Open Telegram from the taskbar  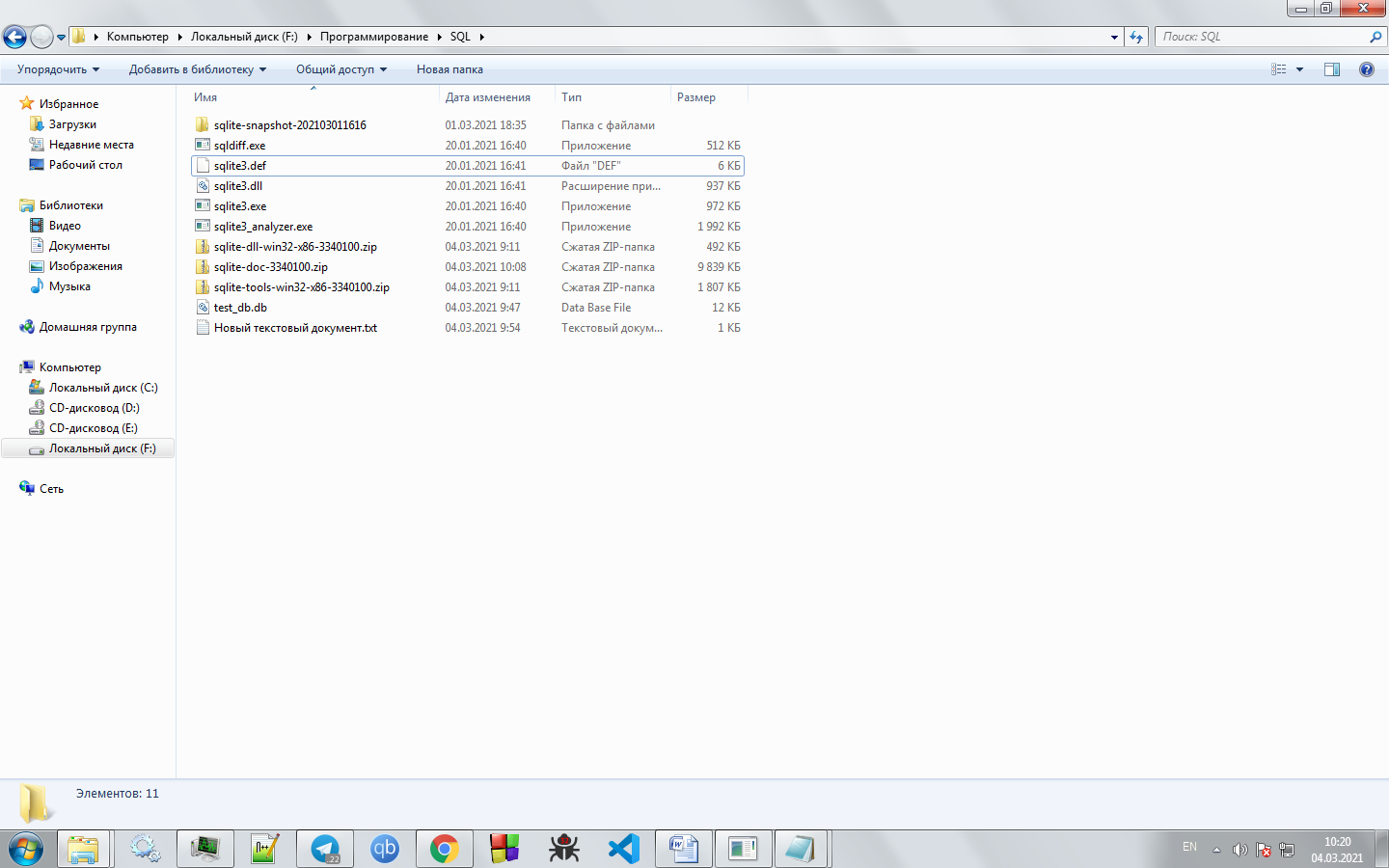325,849
